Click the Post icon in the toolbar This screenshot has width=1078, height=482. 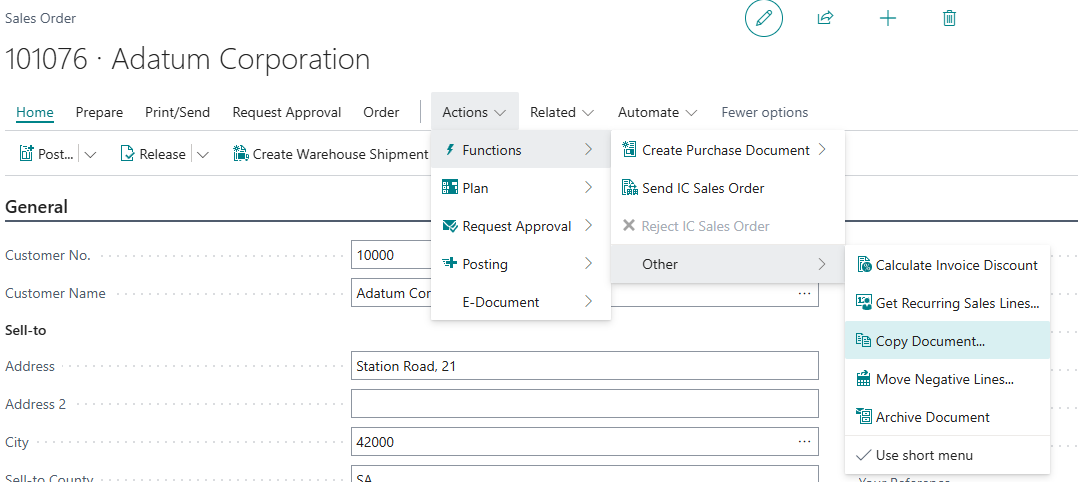(26, 153)
